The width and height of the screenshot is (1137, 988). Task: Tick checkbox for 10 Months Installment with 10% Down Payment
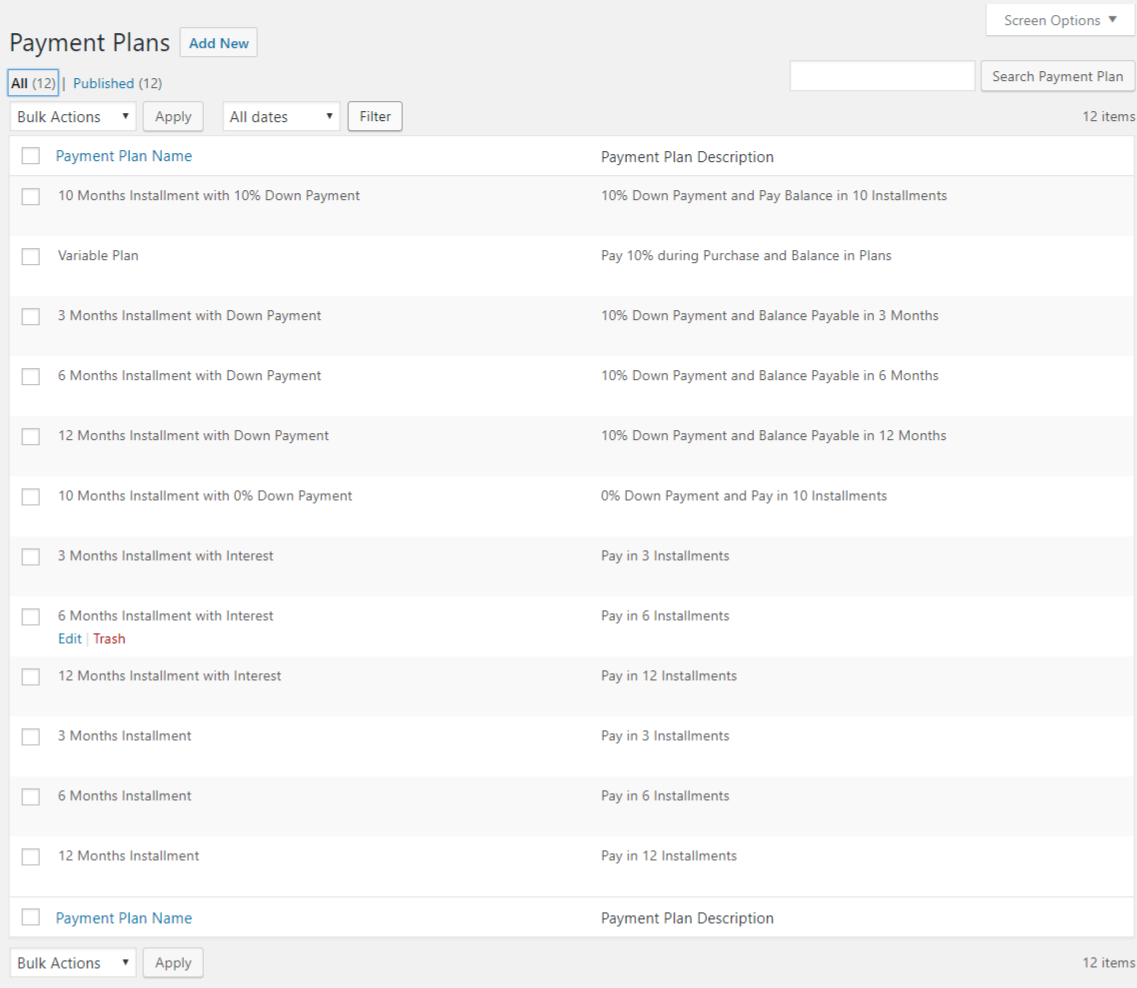coord(30,196)
